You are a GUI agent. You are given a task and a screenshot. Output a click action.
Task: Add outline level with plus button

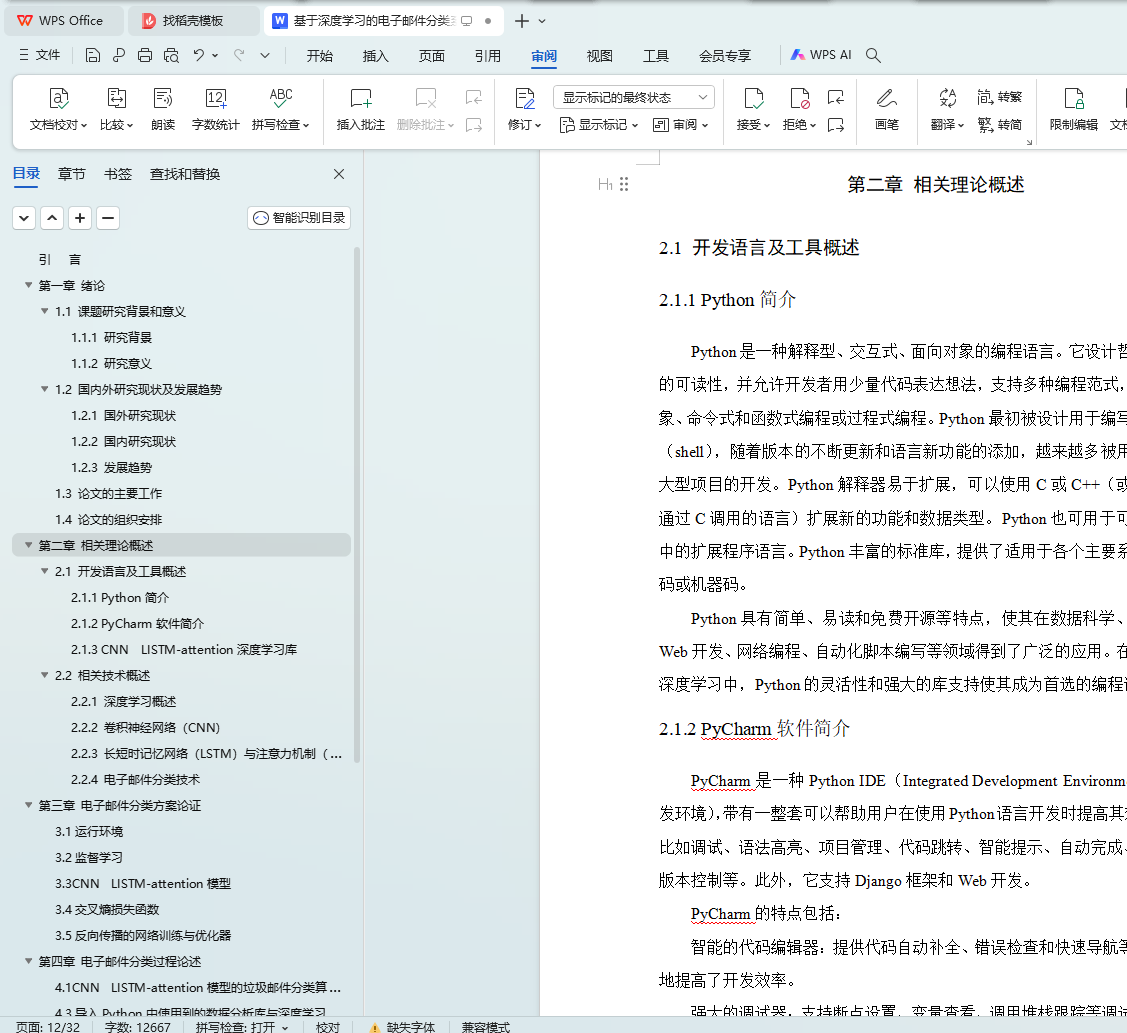[80, 218]
